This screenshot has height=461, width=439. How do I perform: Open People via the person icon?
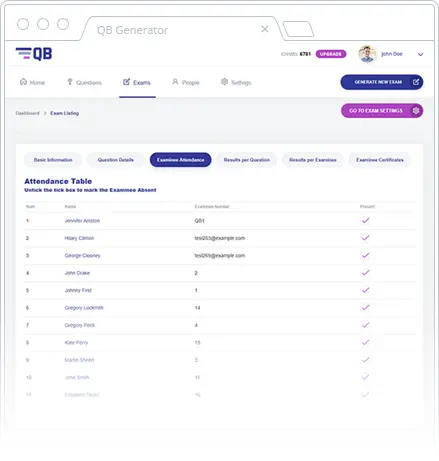point(175,82)
